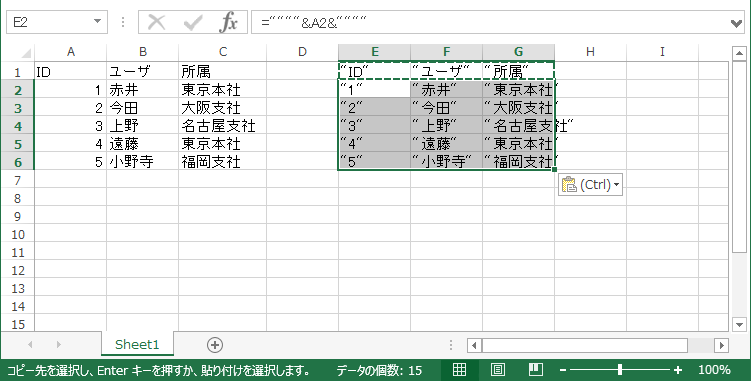
Task: Expand the Name Box dropdown arrow
Action: point(97,22)
